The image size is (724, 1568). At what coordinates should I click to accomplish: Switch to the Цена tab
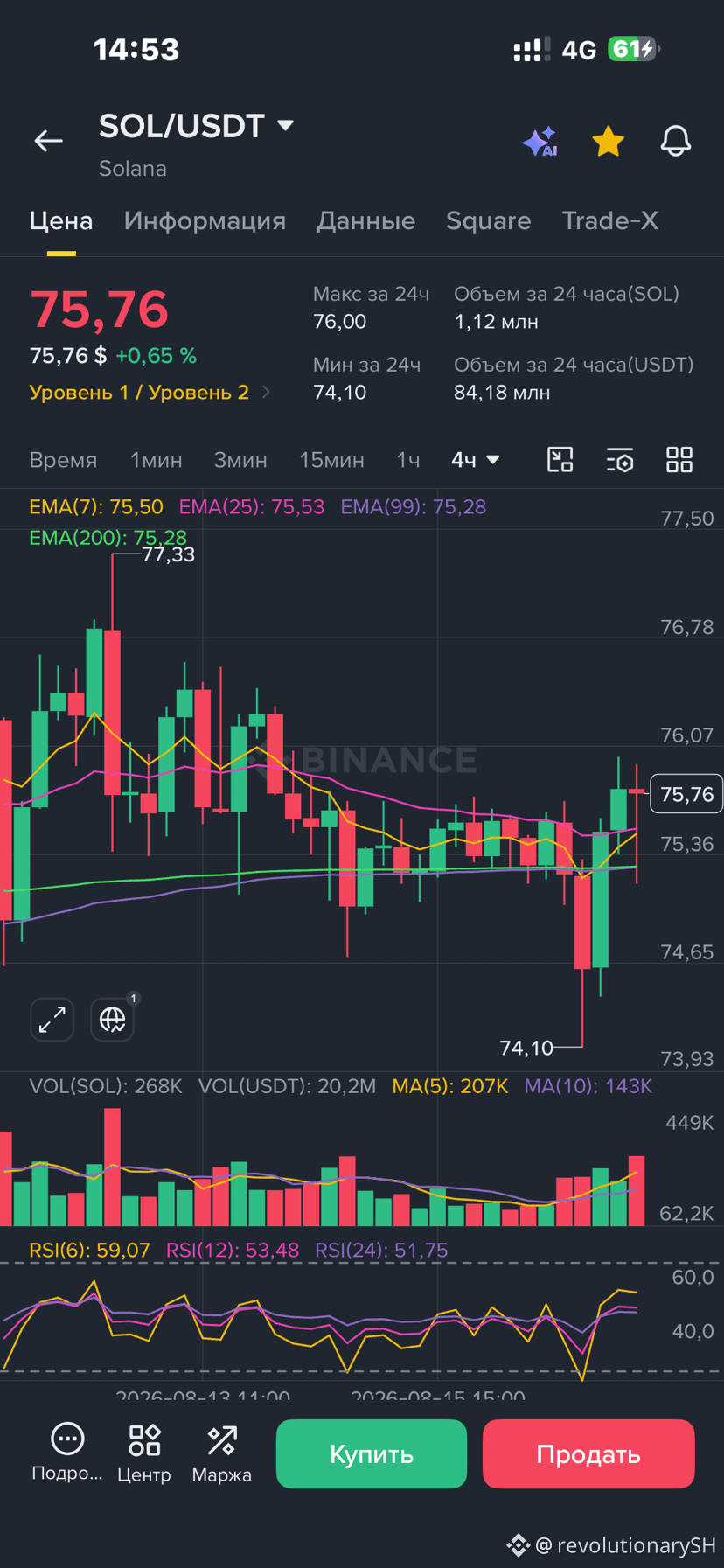[x=61, y=221]
